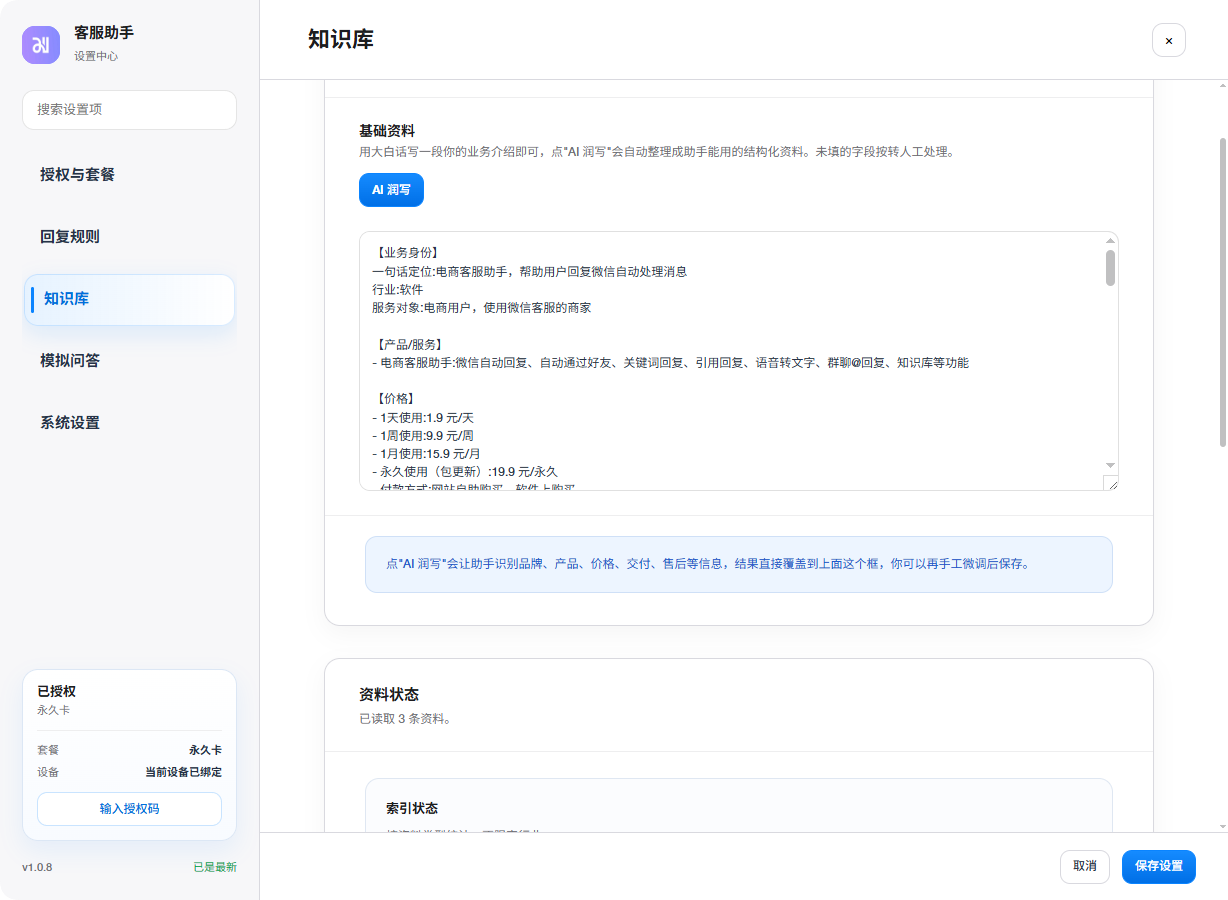Viewport: 1228px width, 900px height.
Task: Click the page scrollbar up arrow
Action: tap(1222, 86)
